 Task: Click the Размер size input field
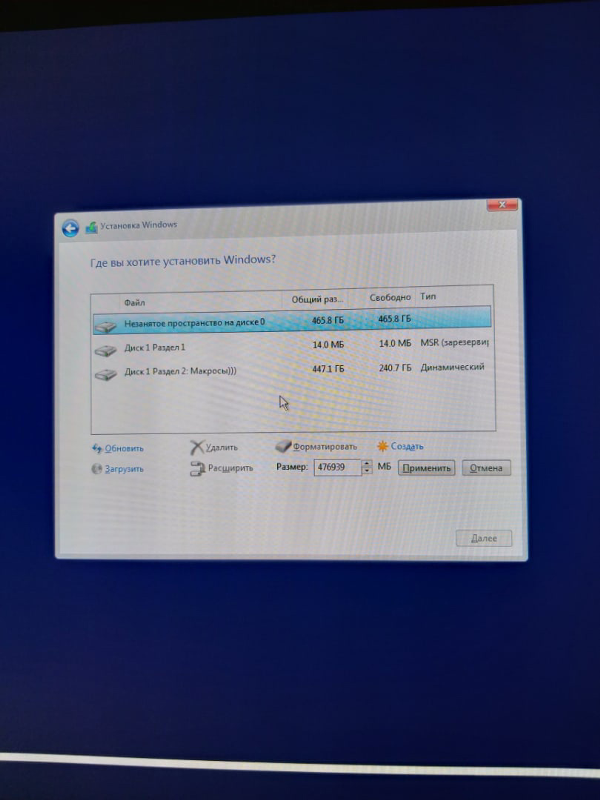(x=337, y=467)
